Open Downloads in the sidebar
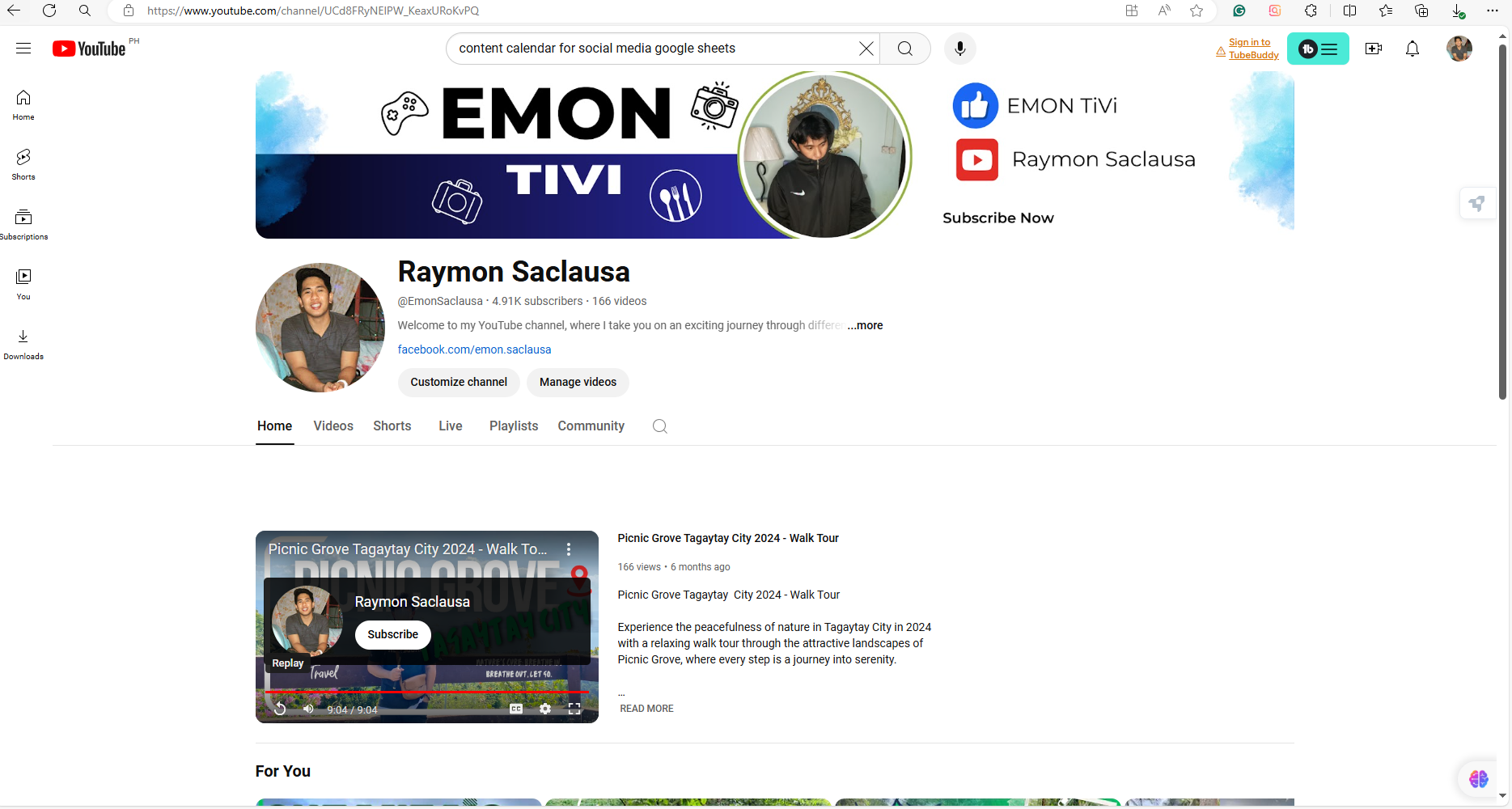 pyautogui.click(x=23, y=344)
